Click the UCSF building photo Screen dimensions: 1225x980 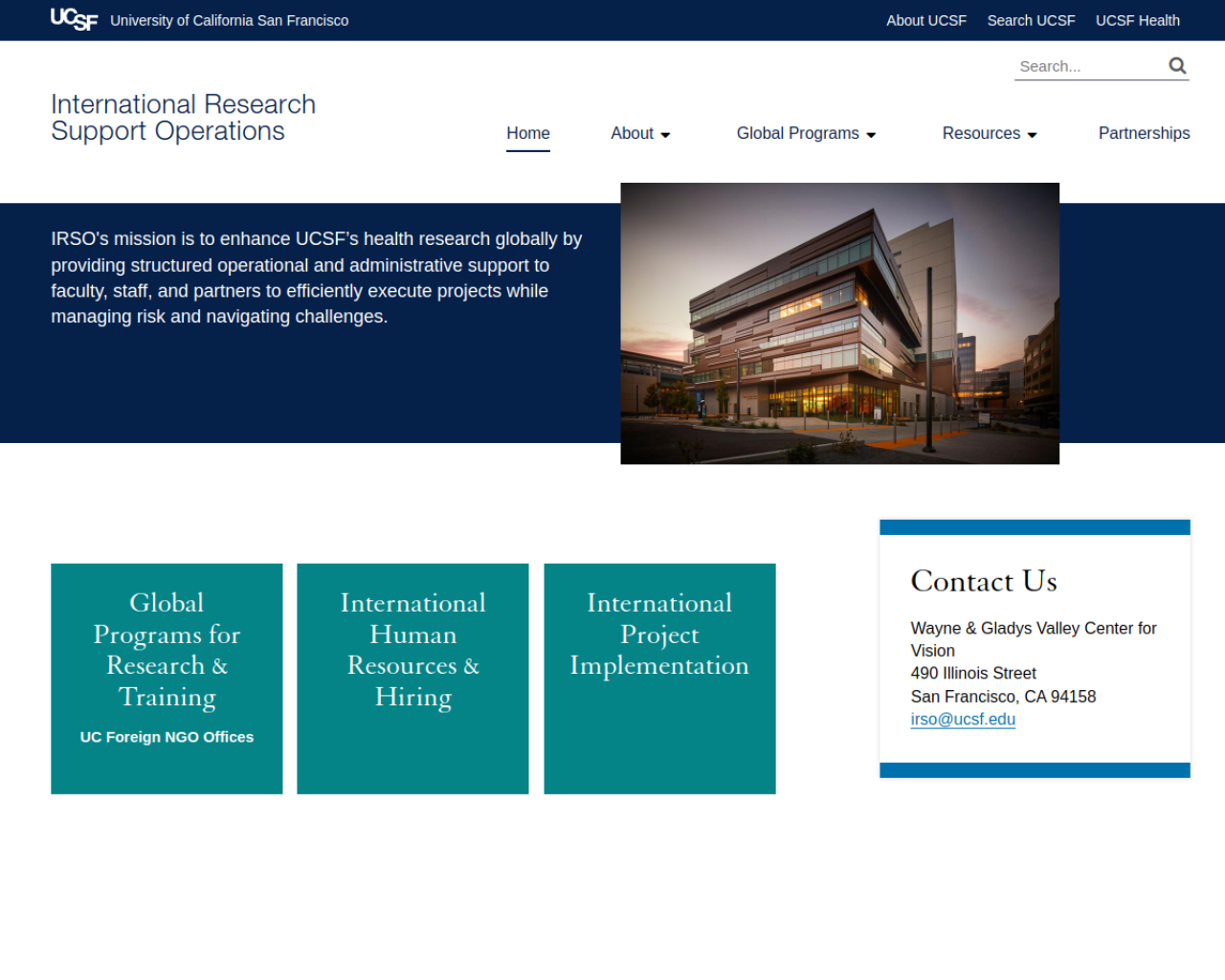[839, 323]
